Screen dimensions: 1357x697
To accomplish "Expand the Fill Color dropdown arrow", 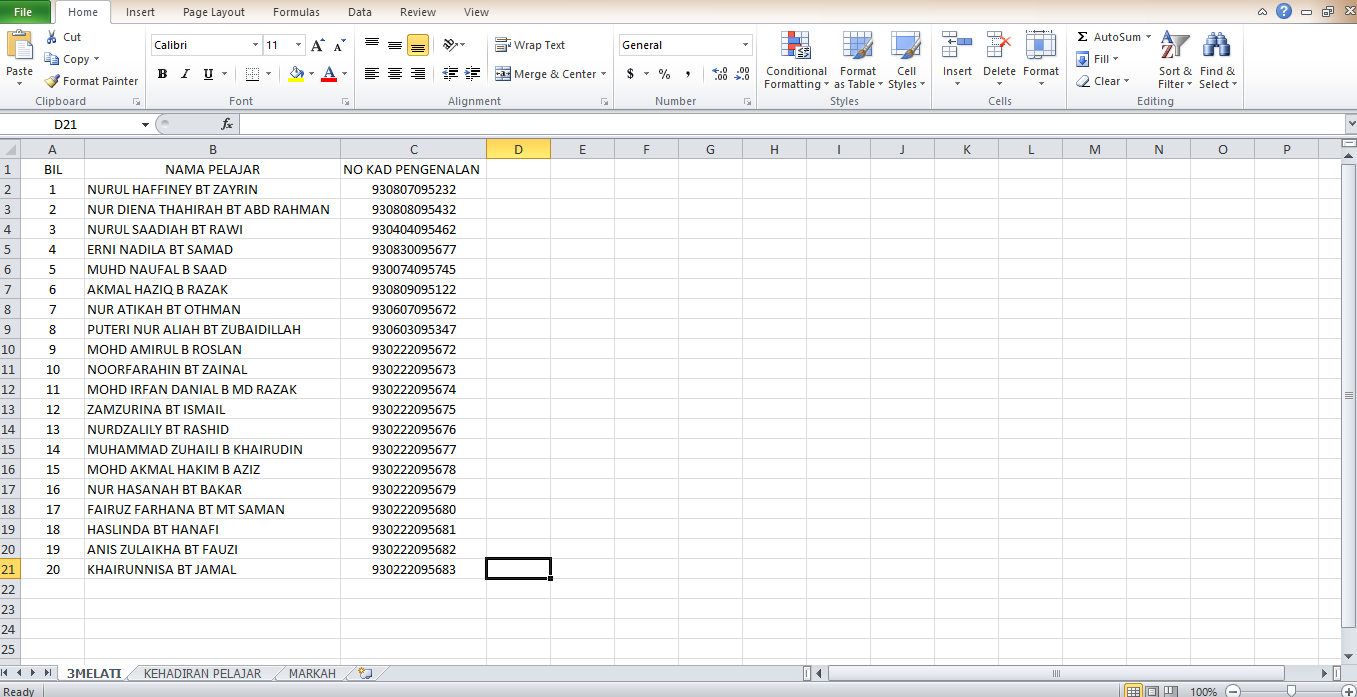I will (311, 74).
